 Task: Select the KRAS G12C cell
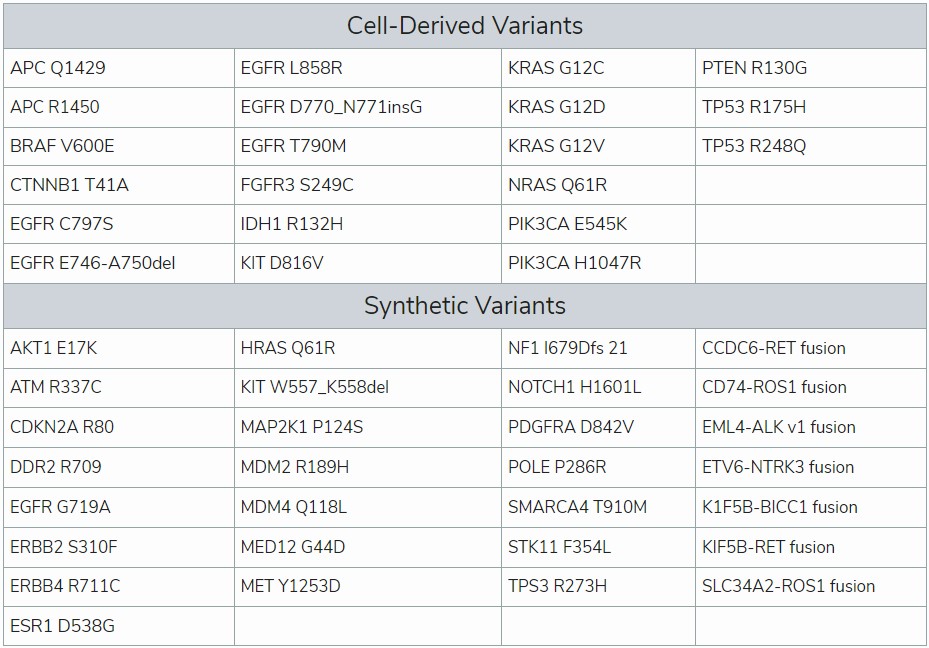click(x=598, y=68)
